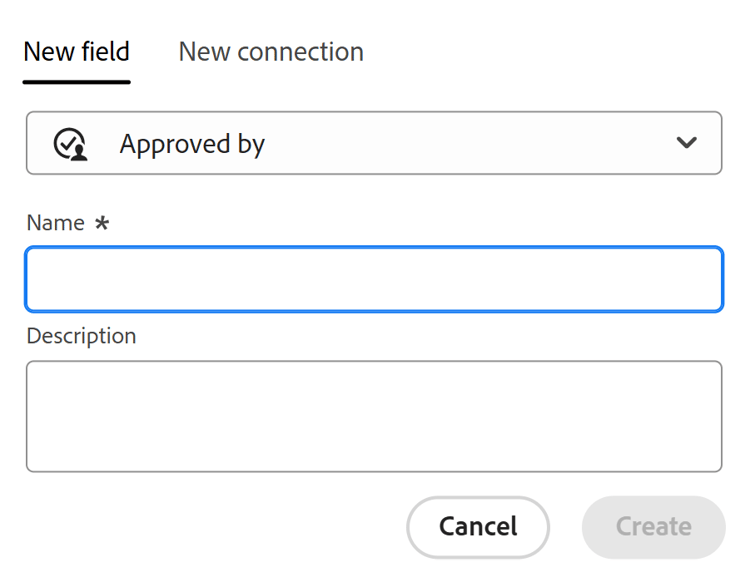Click the Description field label

click(81, 336)
